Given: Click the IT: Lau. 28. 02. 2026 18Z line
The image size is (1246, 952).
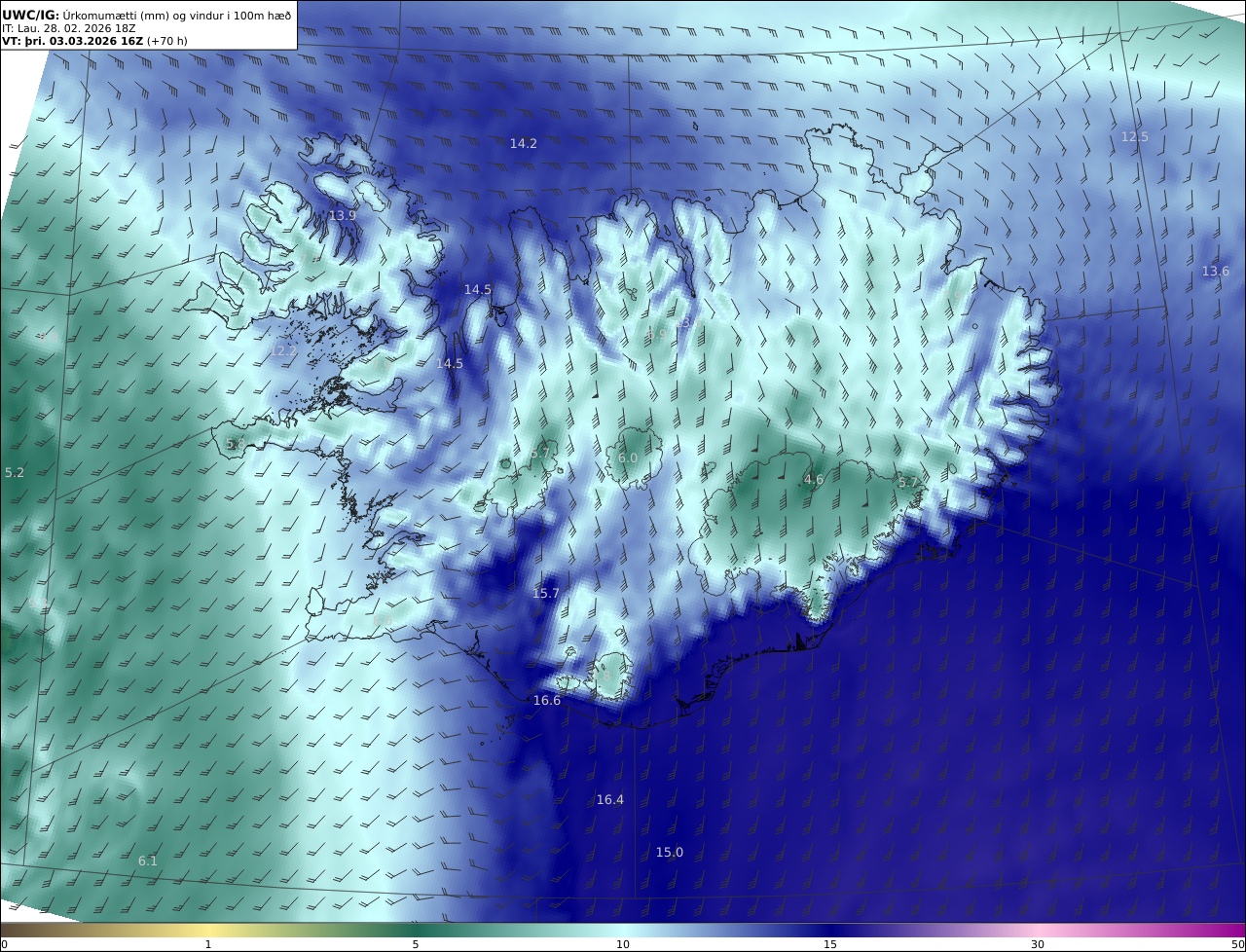Looking at the screenshot, I should (68, 28).
